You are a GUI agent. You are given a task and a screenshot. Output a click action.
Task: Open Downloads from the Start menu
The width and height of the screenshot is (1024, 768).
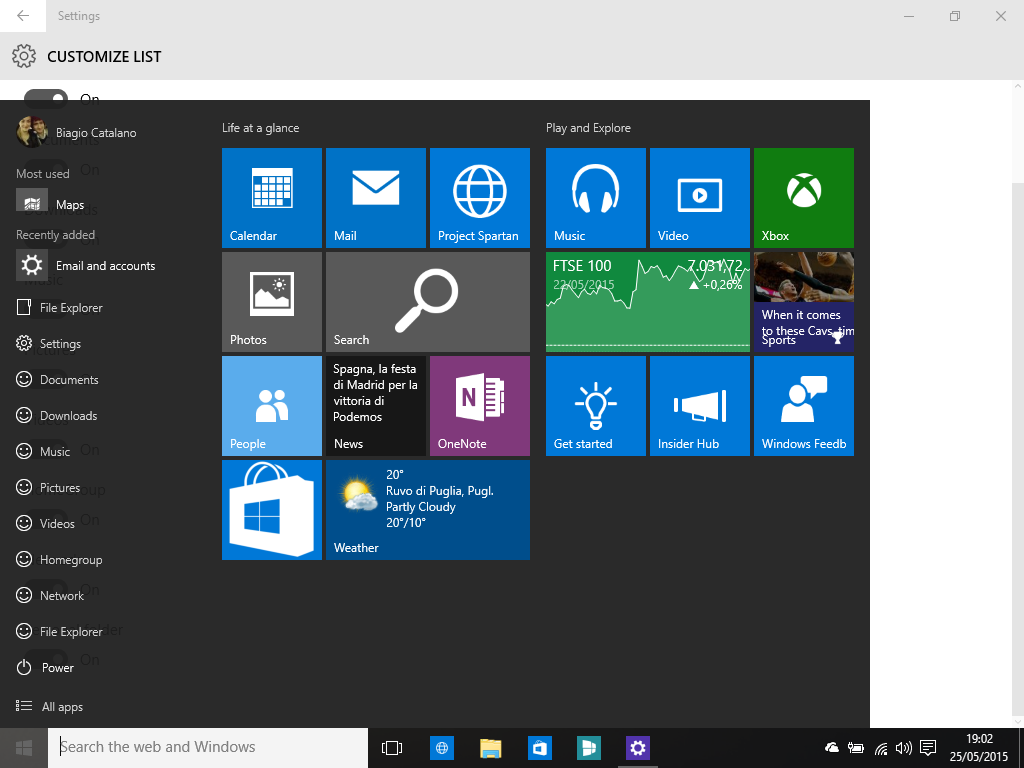point(57,415)
